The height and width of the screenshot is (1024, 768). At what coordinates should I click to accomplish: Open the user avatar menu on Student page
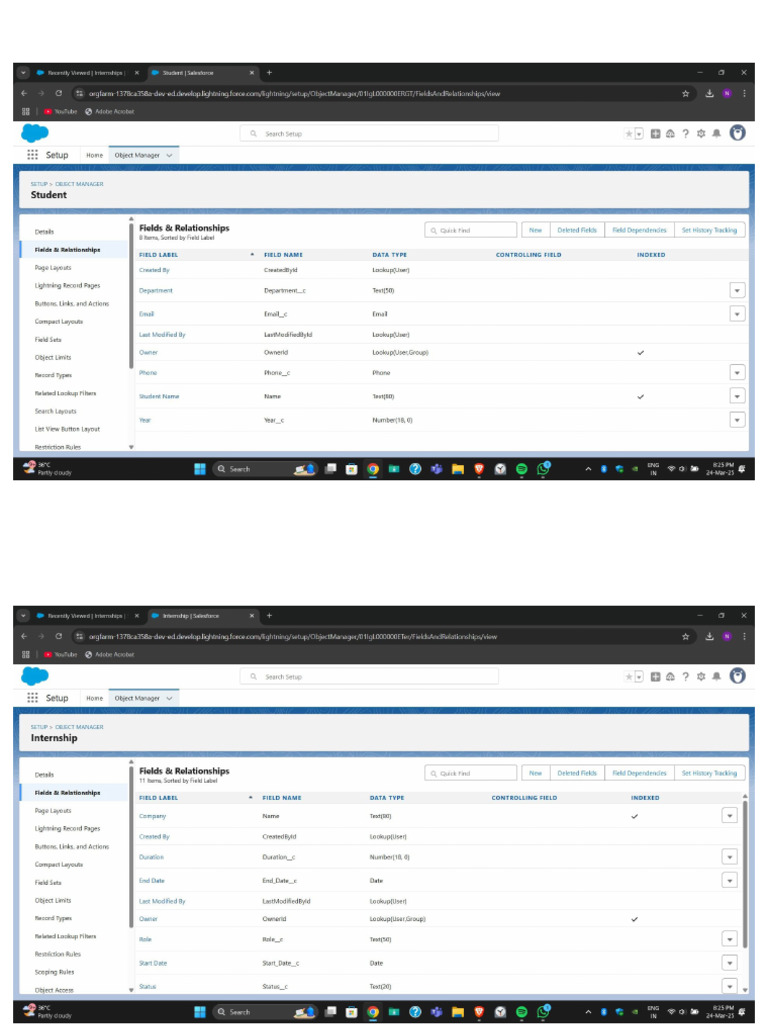737,133
